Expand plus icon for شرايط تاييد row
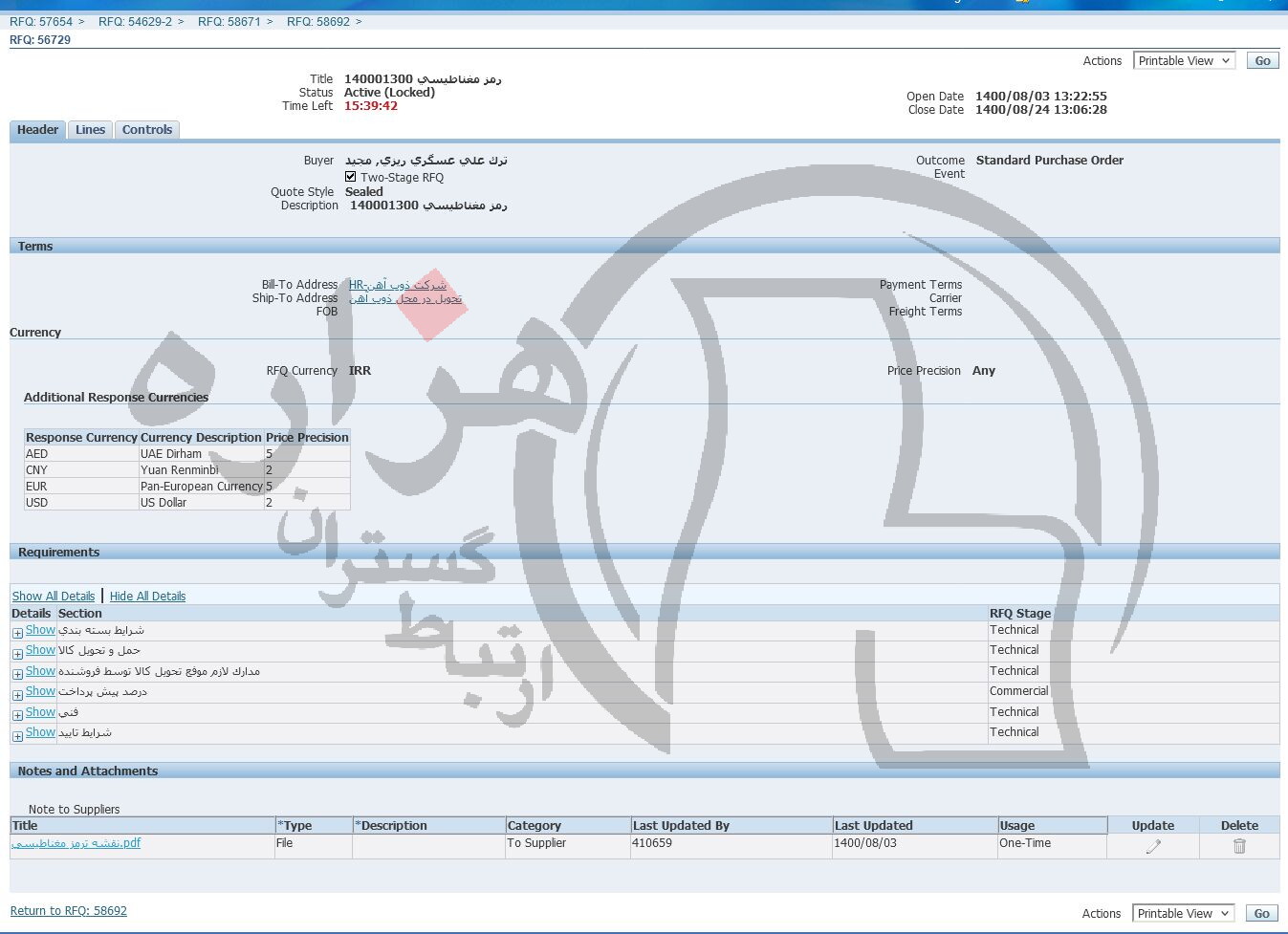Image resolution: width=1288 pixels, height=934 pixels. click(x=17, y=735)
